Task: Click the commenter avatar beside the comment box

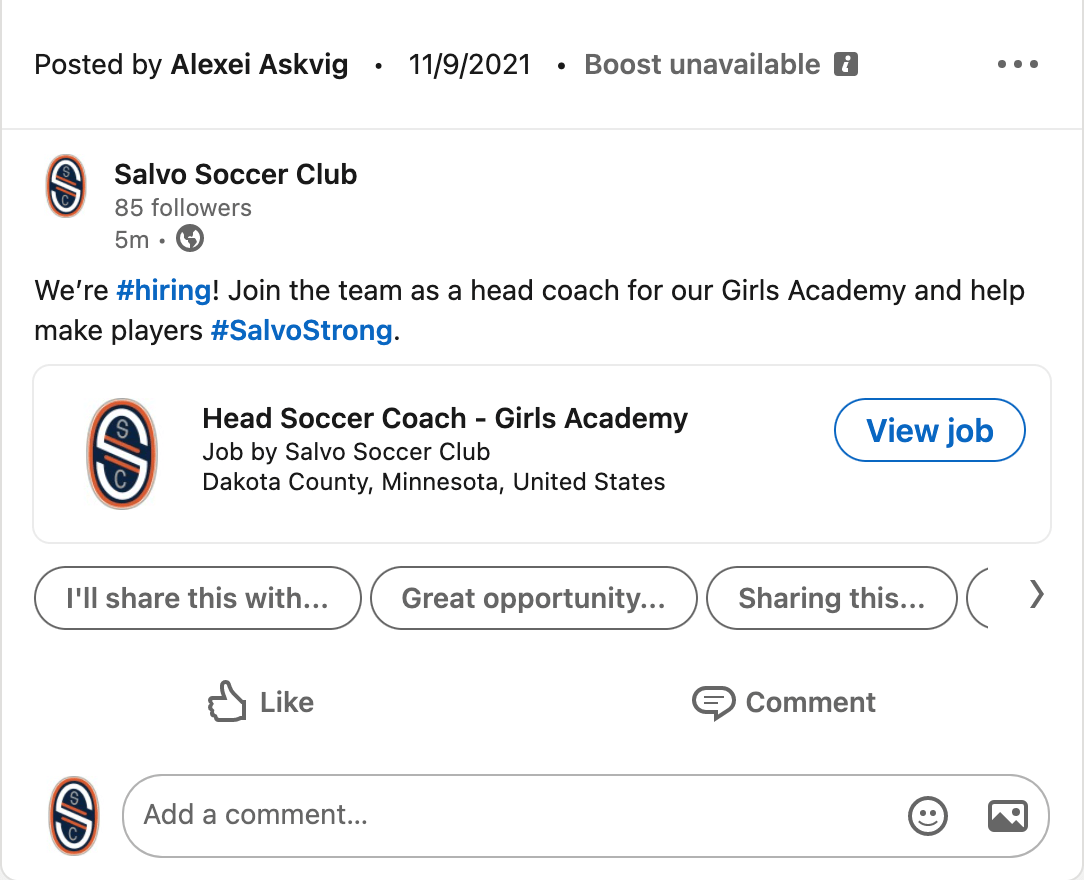Action: (74, 816)
